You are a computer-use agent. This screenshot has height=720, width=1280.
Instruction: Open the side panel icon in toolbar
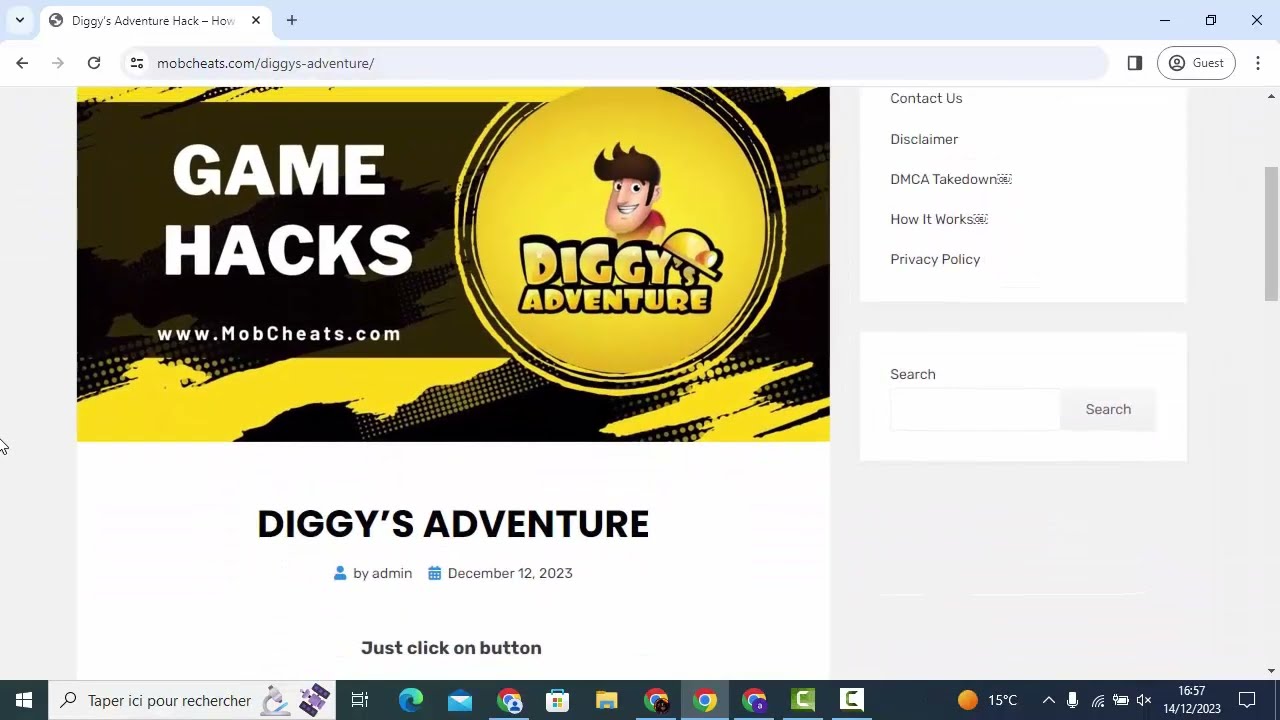pyautogui.click(x=1134, y=63)
